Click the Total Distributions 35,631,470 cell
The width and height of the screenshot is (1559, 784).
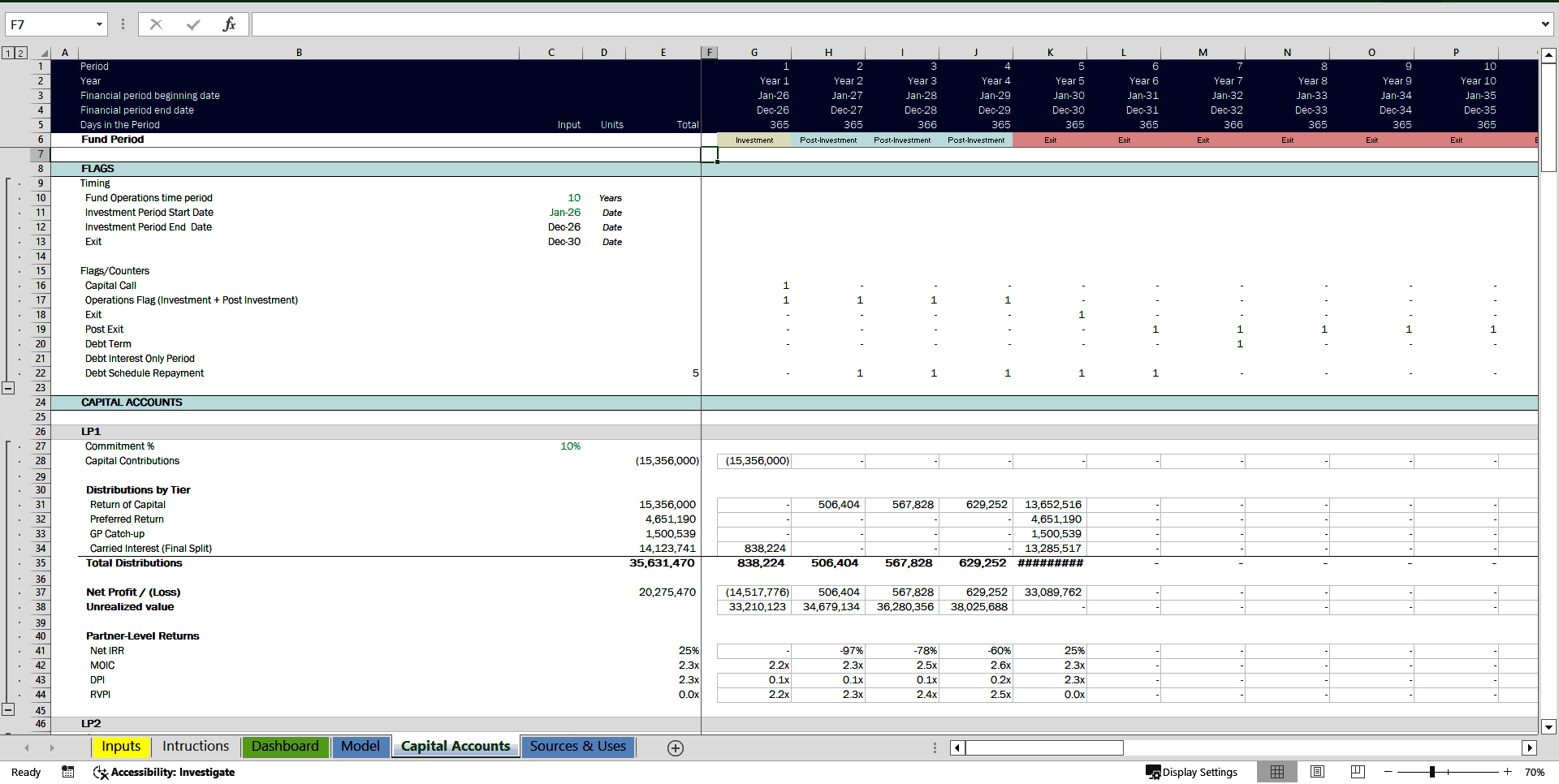tap(662, 563)
